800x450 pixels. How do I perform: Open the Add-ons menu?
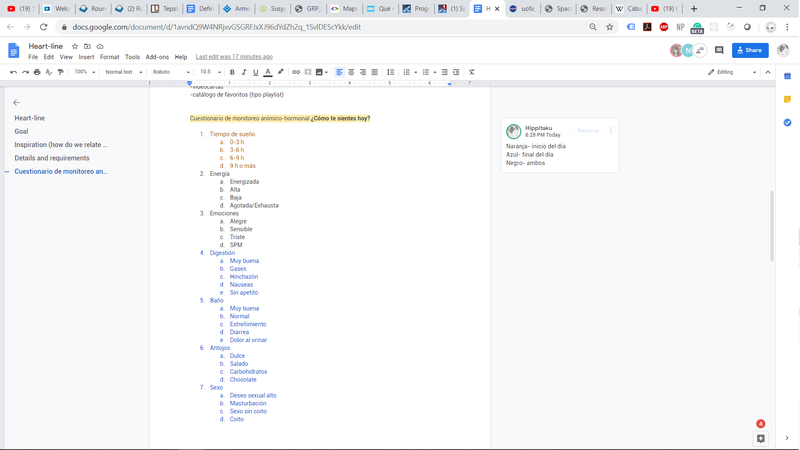pyautogui.click(x=157, y=57)
